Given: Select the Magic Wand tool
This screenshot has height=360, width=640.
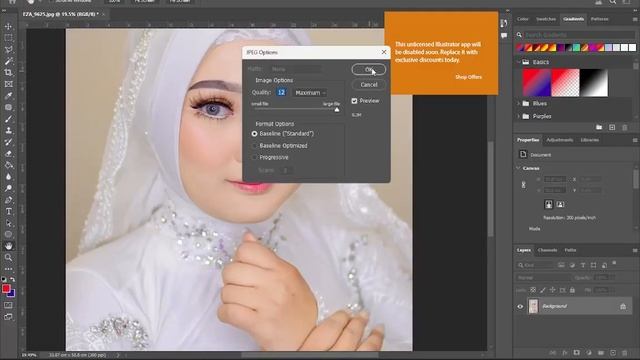Looking at the screenshot, I should (8, 61).
